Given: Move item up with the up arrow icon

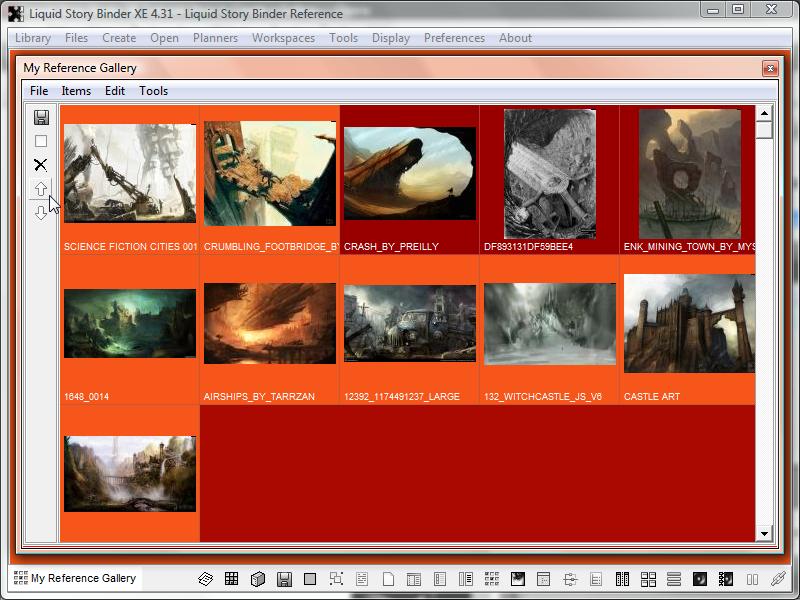Looking at the screenshot, I should tap(41, 189).
